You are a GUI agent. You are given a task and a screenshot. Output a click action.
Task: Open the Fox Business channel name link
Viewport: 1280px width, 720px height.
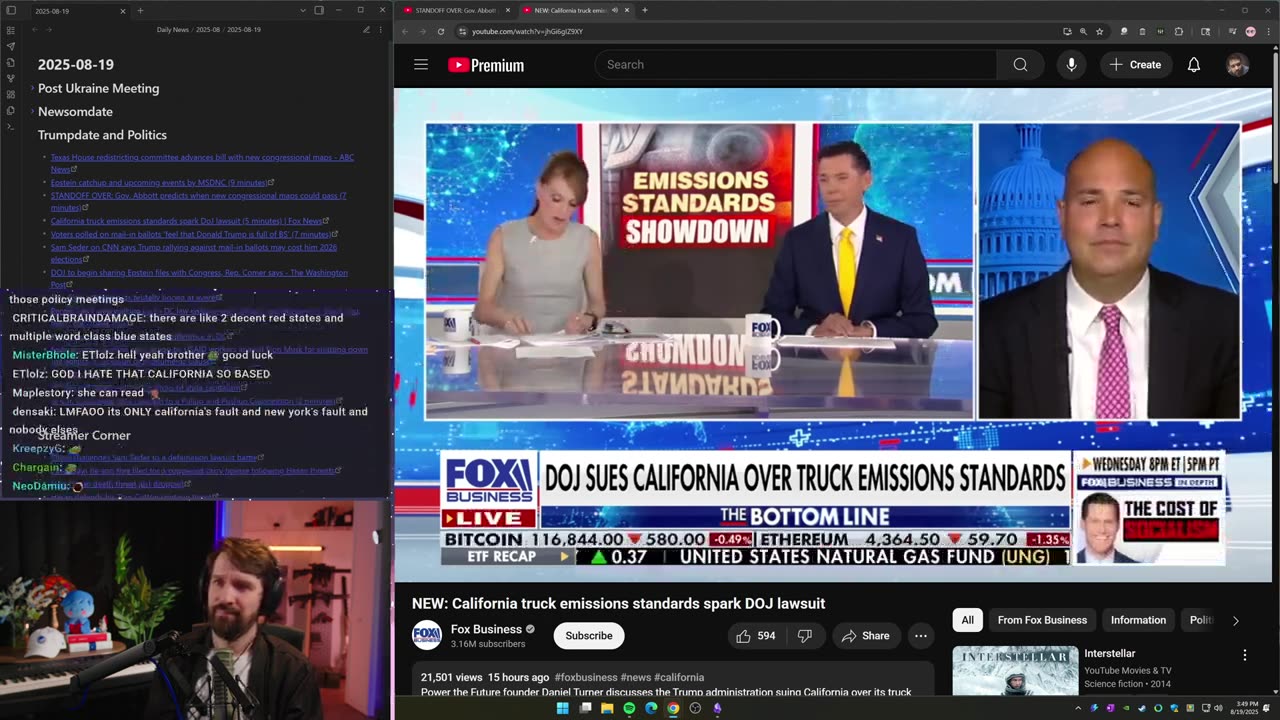coord(486,629)
